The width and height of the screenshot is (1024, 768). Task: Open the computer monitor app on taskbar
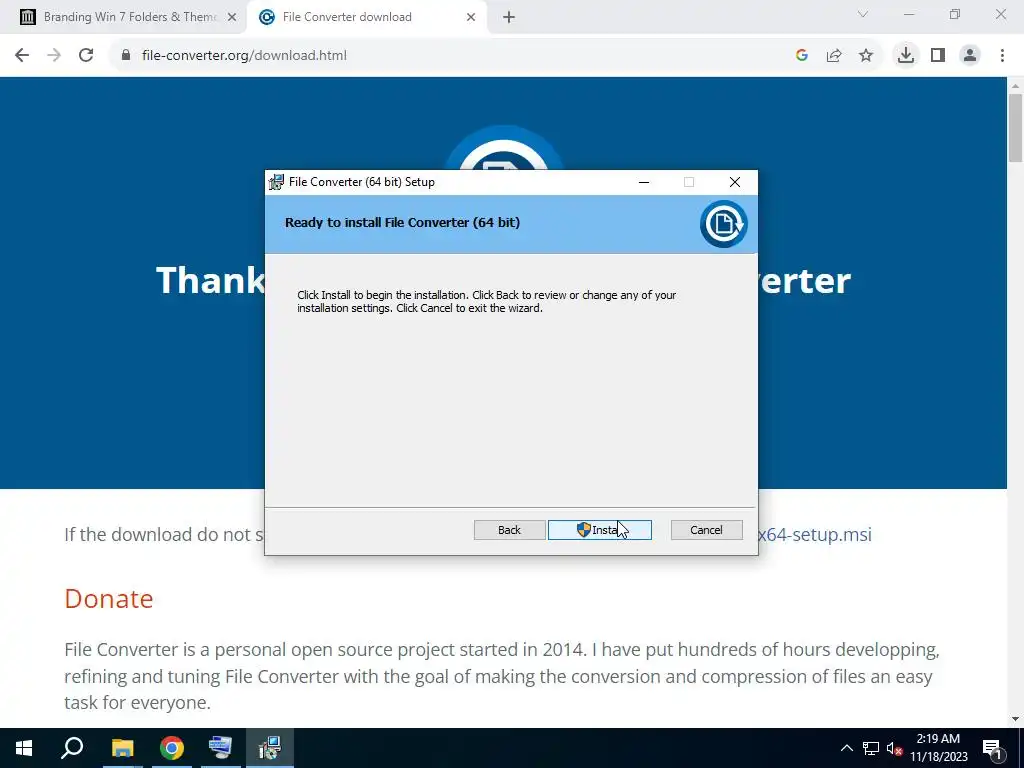click(x=220, y=748)
